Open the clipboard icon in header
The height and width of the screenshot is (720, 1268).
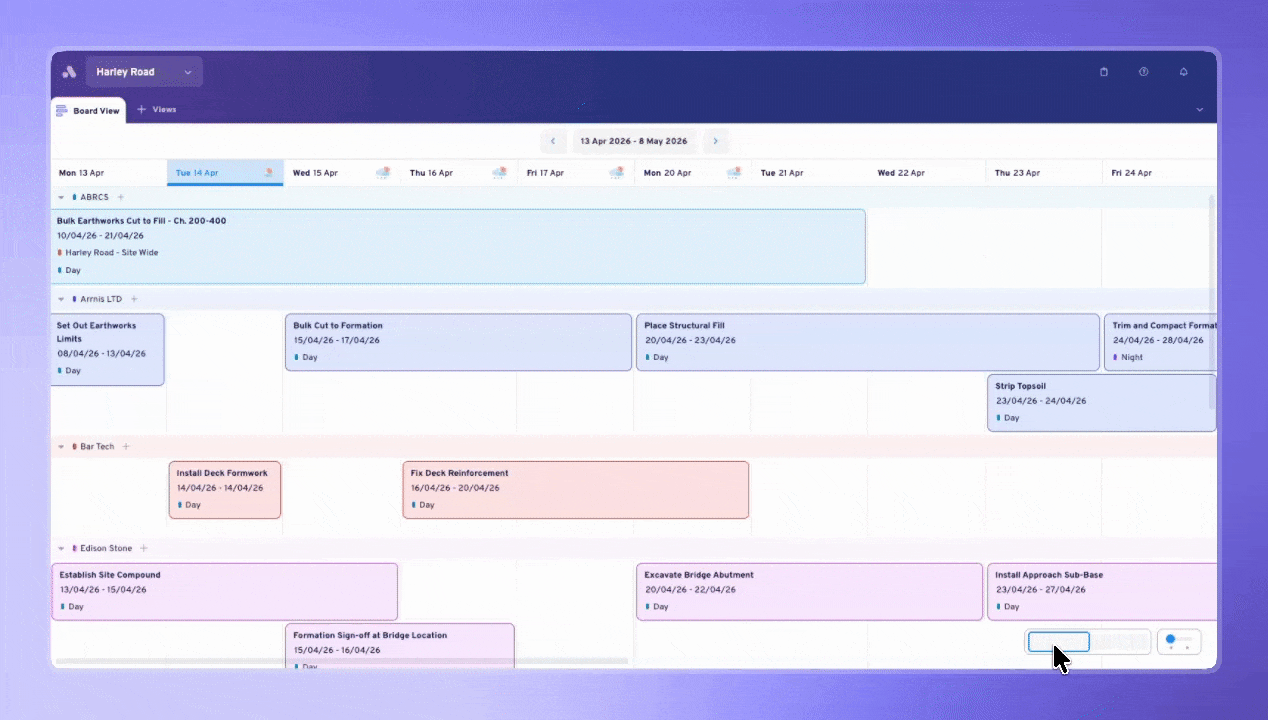[1104, 72]
